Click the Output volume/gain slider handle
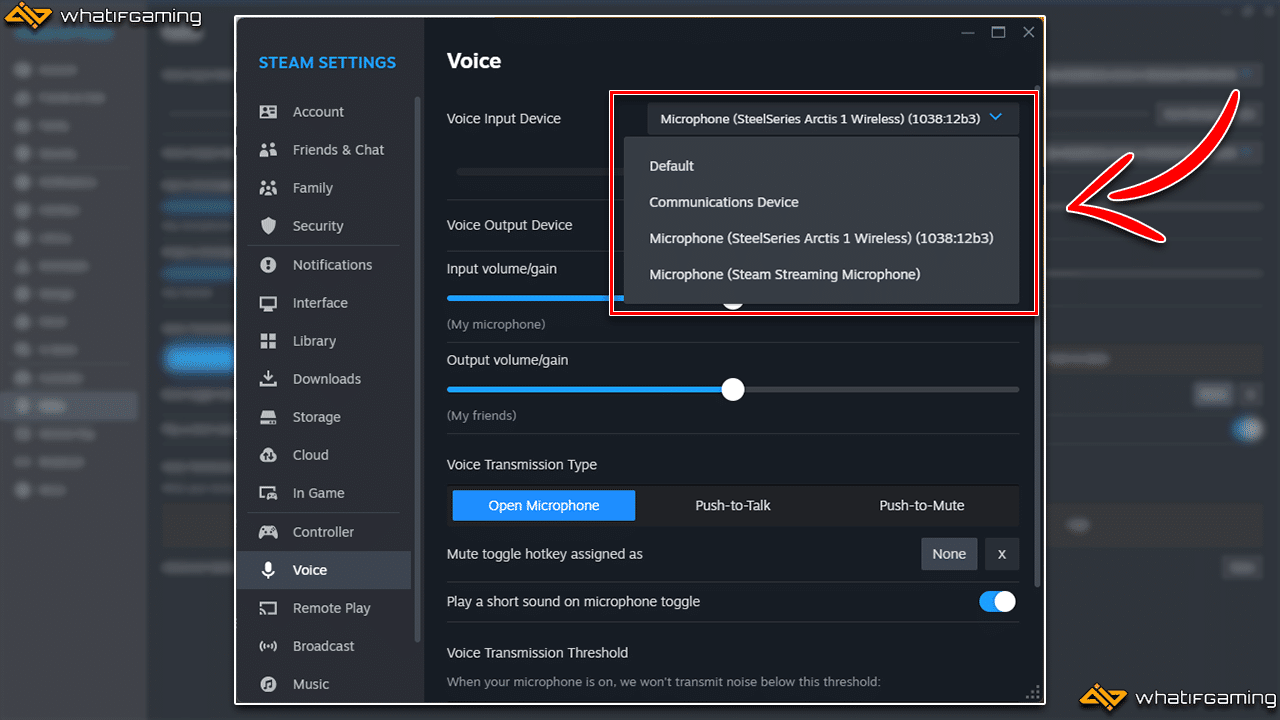Viewport: 1280px width, 720px height. click(x=733, y=389)
